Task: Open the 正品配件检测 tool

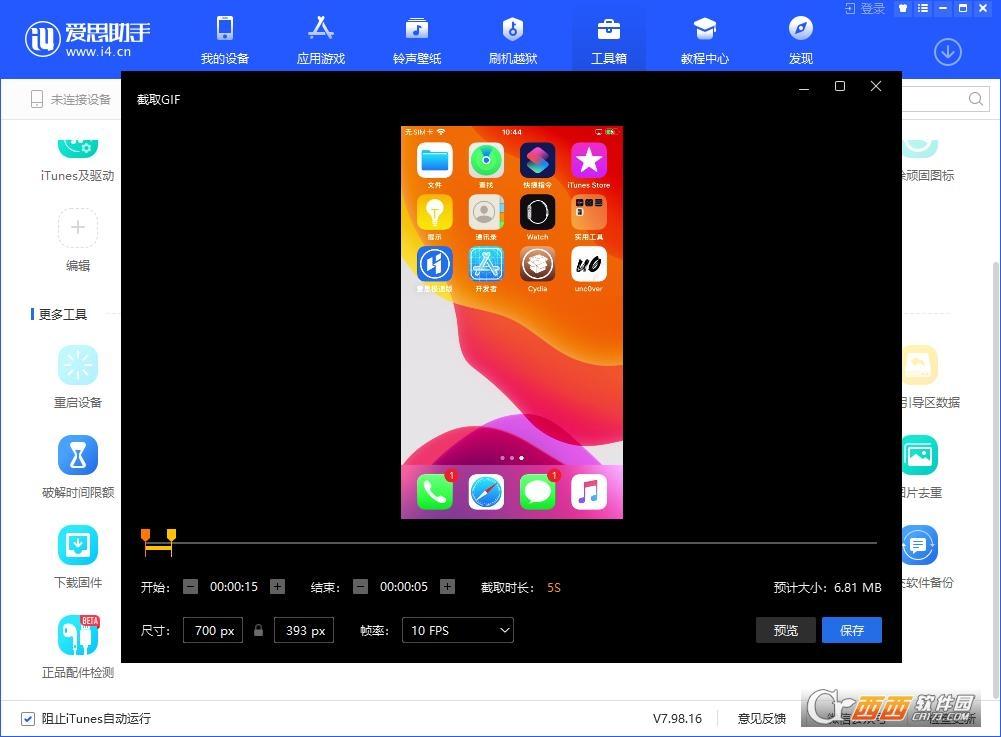Action: pyautogui.click(x=78, y=647)
